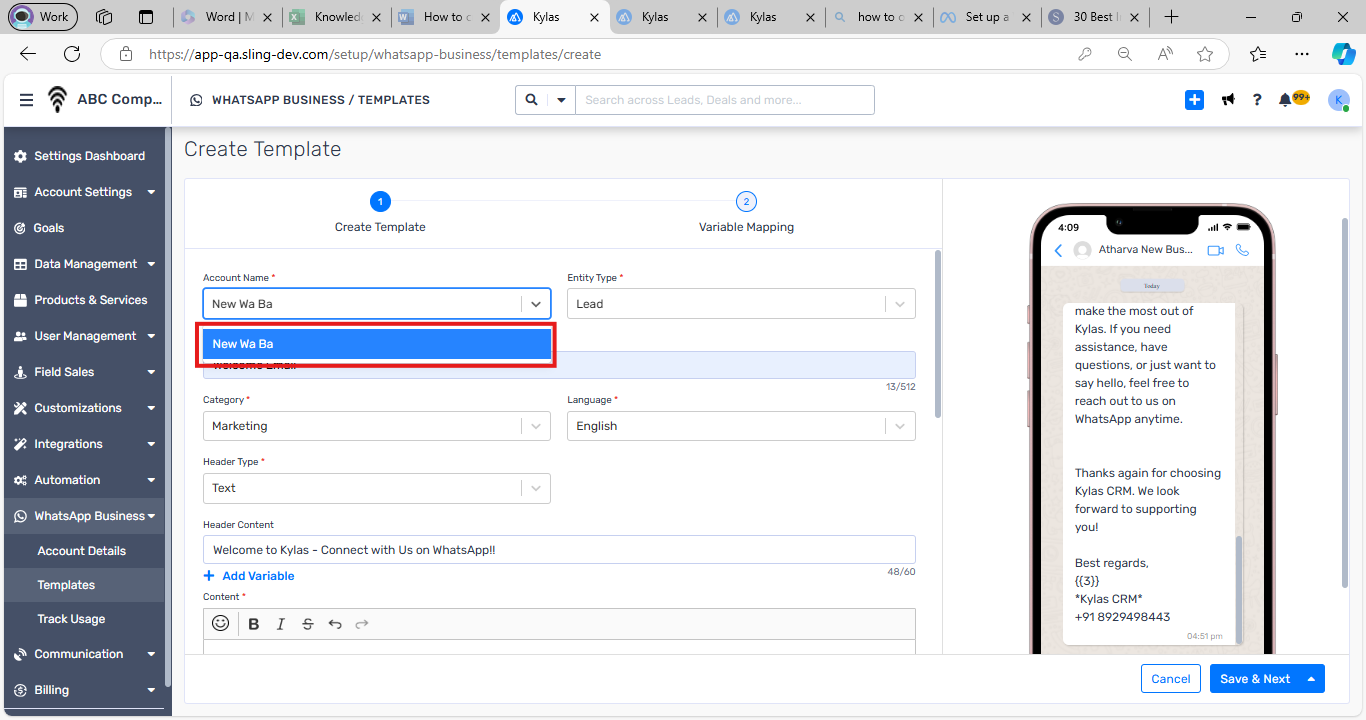Screen dimensions: 1366x720
Task: Click step 1 Create Template indicator
Action: pos(380,202)
